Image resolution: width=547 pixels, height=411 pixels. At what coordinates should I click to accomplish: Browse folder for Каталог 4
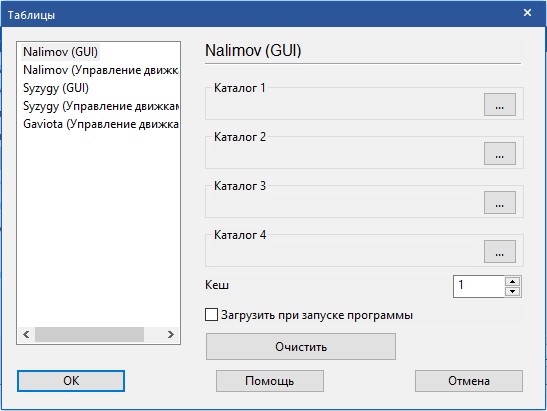[500, 251]
